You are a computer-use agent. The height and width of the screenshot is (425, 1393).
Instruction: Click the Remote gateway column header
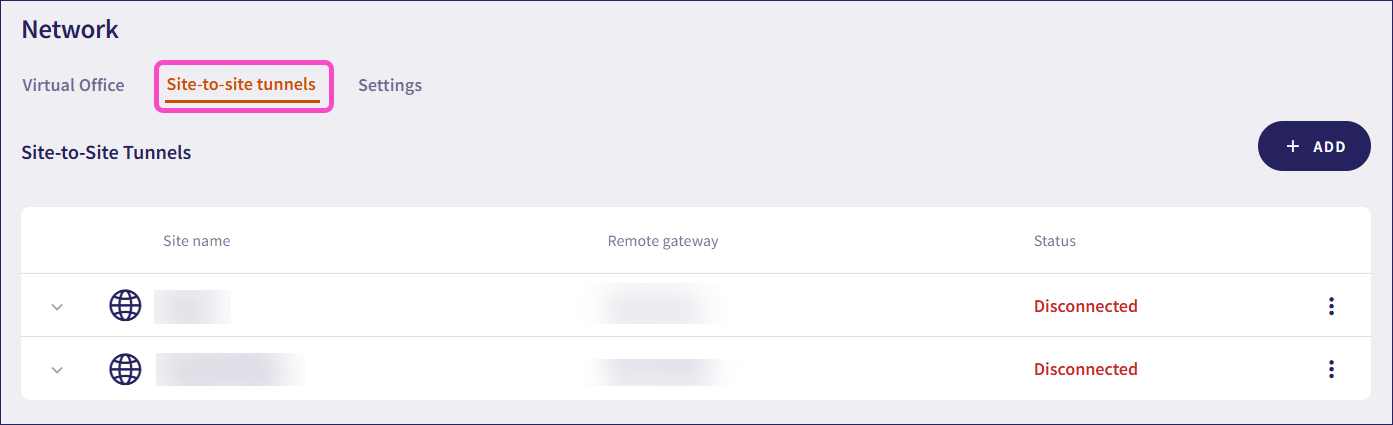click(663, 241)
